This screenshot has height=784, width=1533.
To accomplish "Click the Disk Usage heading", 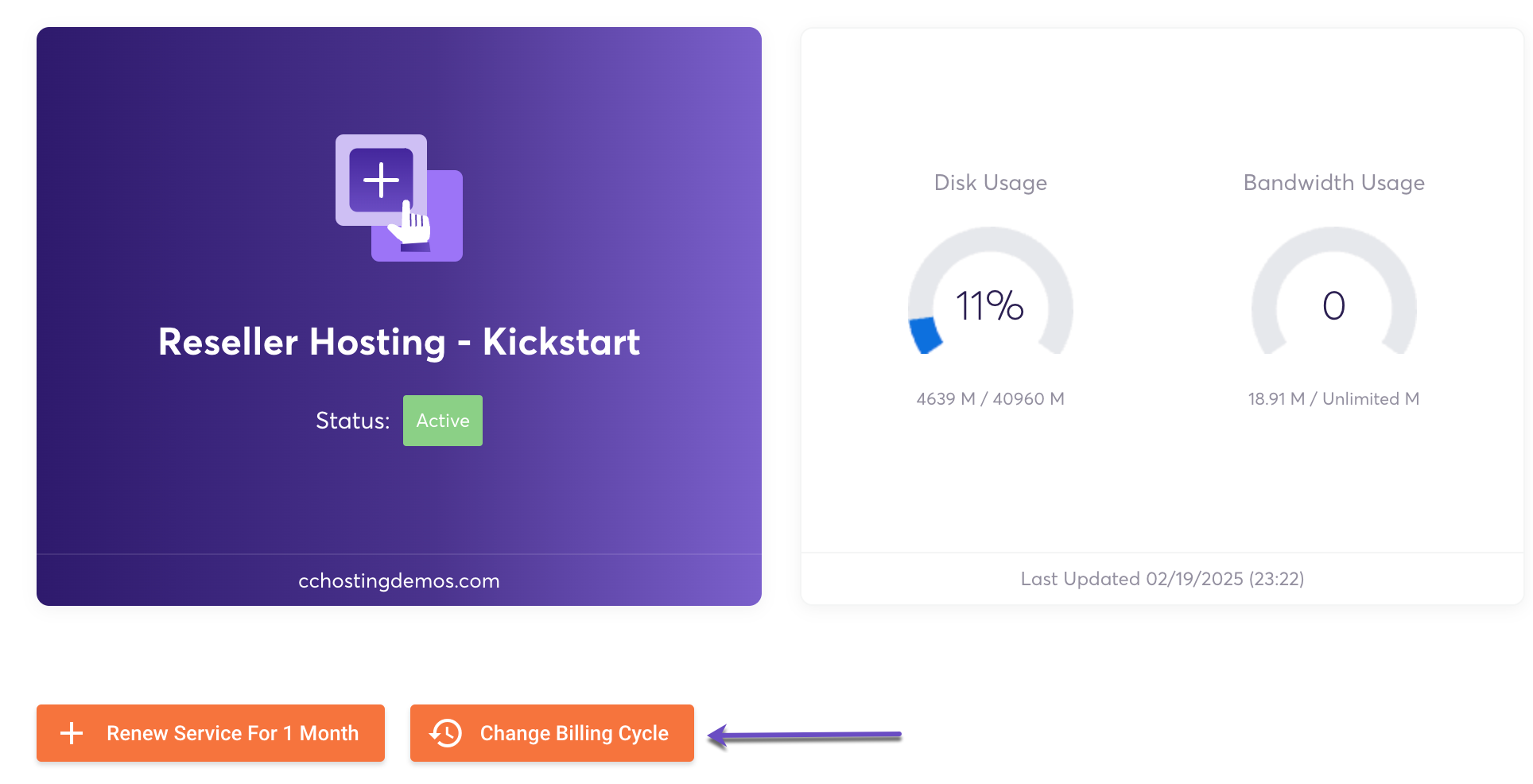I will tap(990, 183).
